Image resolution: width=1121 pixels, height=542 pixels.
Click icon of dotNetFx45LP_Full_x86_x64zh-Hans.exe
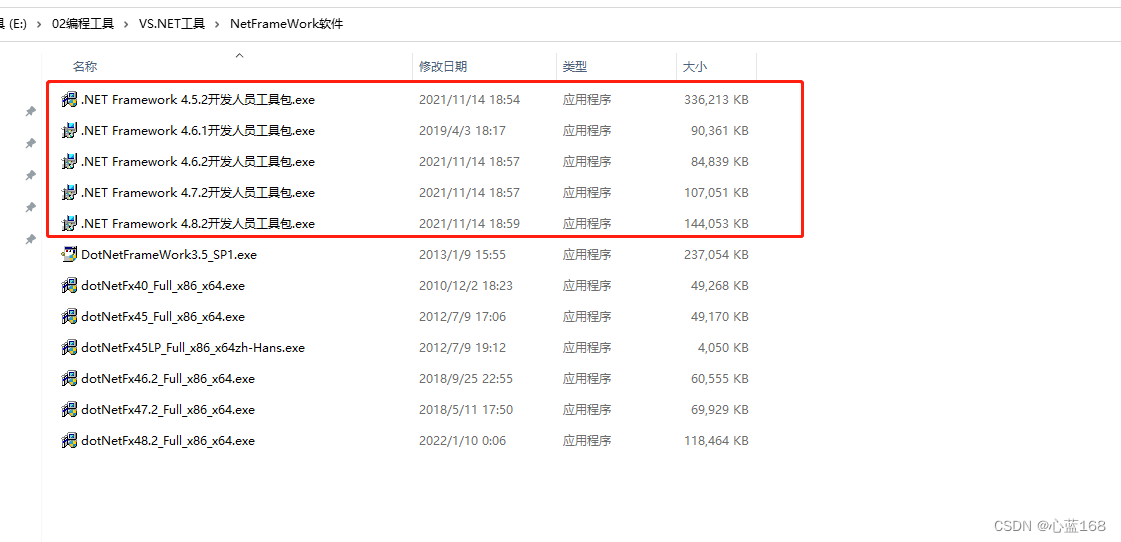[x=69, y=348]
